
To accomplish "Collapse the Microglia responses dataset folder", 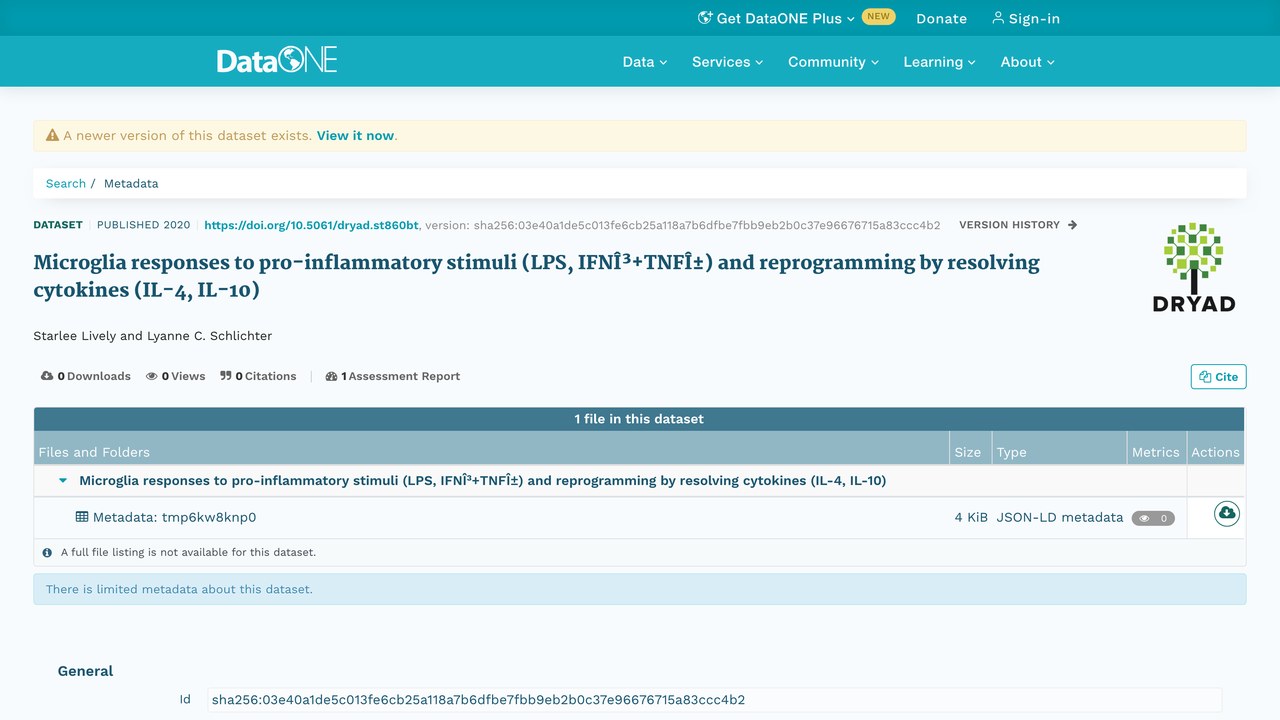I will point(63,481).
